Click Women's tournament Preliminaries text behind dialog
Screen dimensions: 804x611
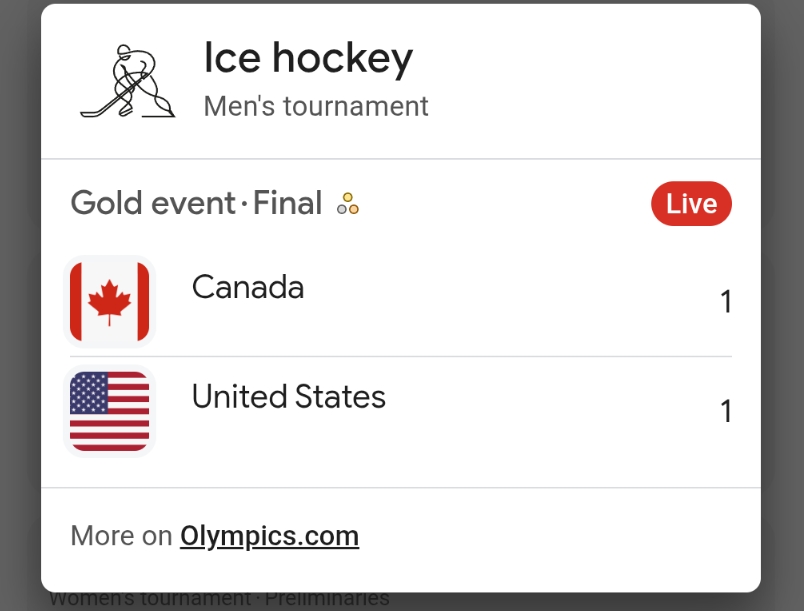pyautogui.click(x=220, y=600)
